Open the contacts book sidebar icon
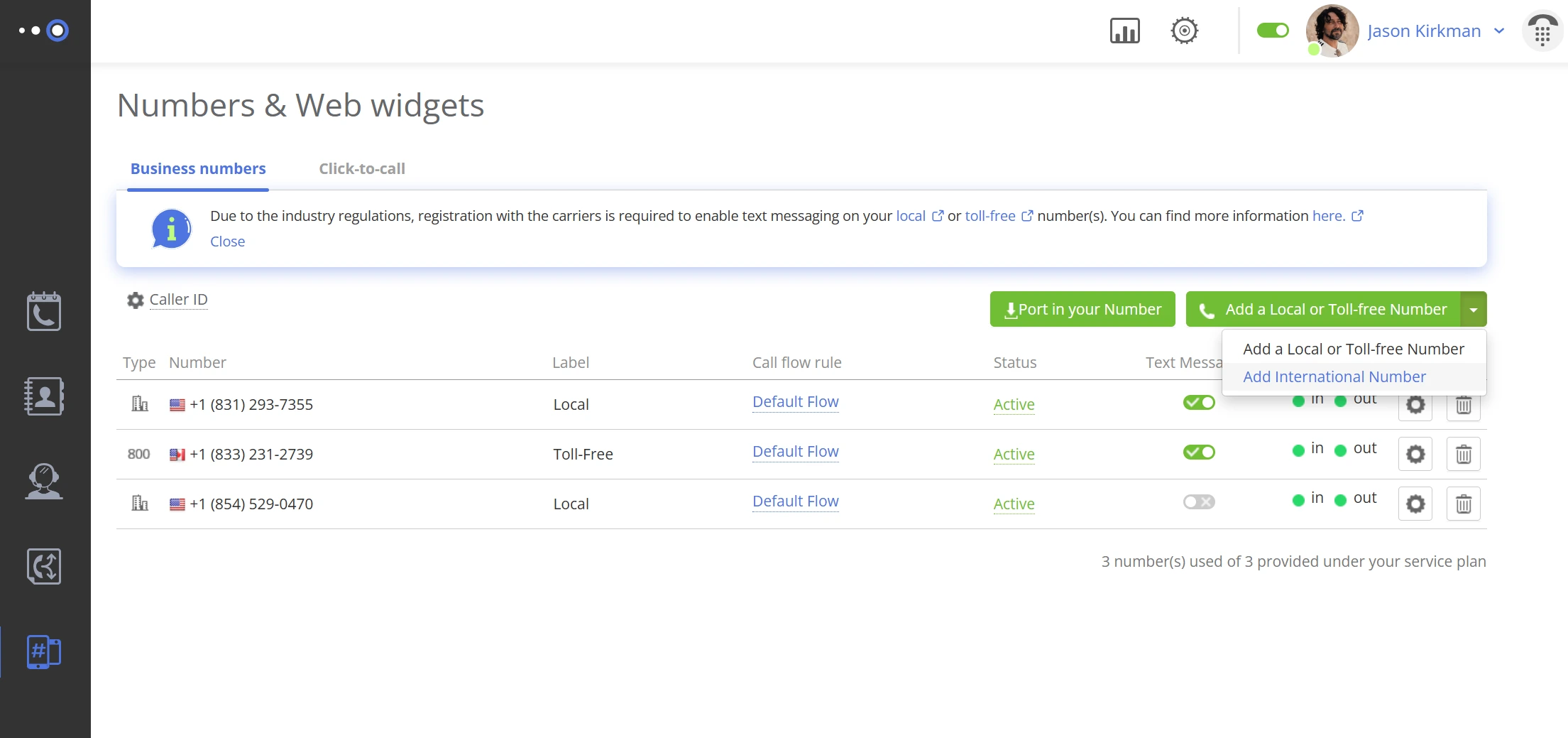 (44, 396)
